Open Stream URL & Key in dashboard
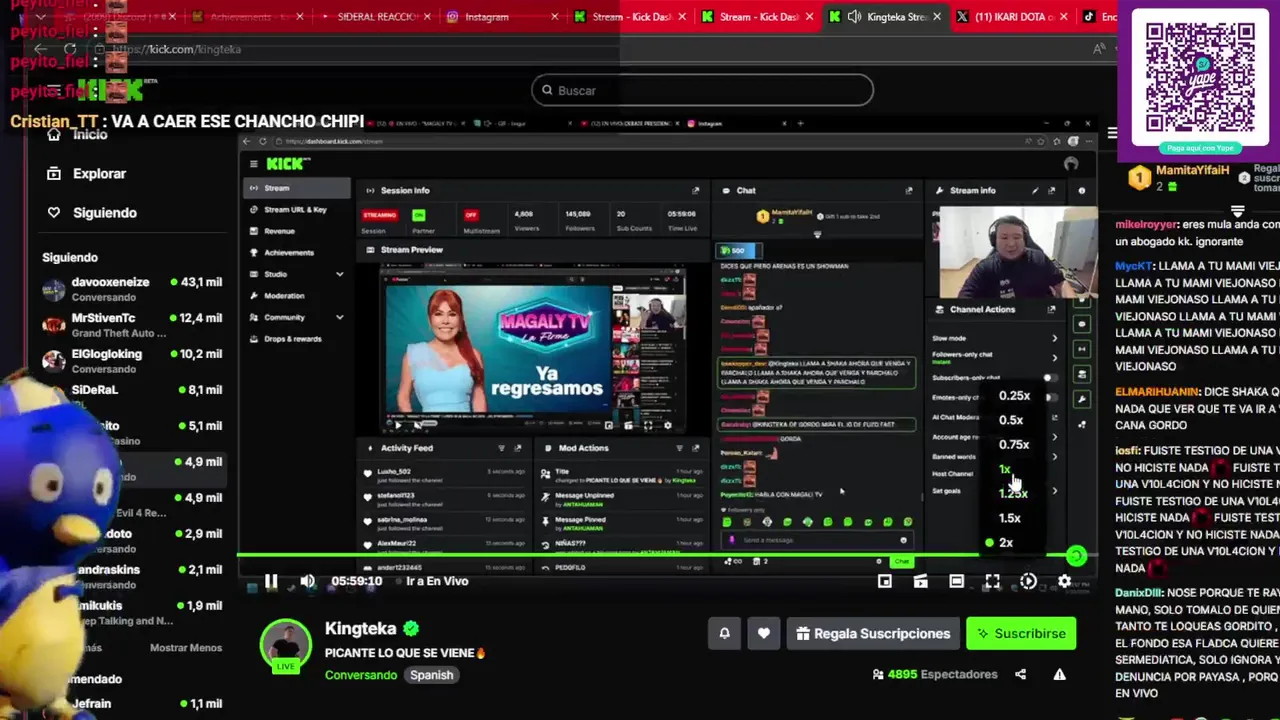This screenshot has width=1280, height=720. pos(297,210)
